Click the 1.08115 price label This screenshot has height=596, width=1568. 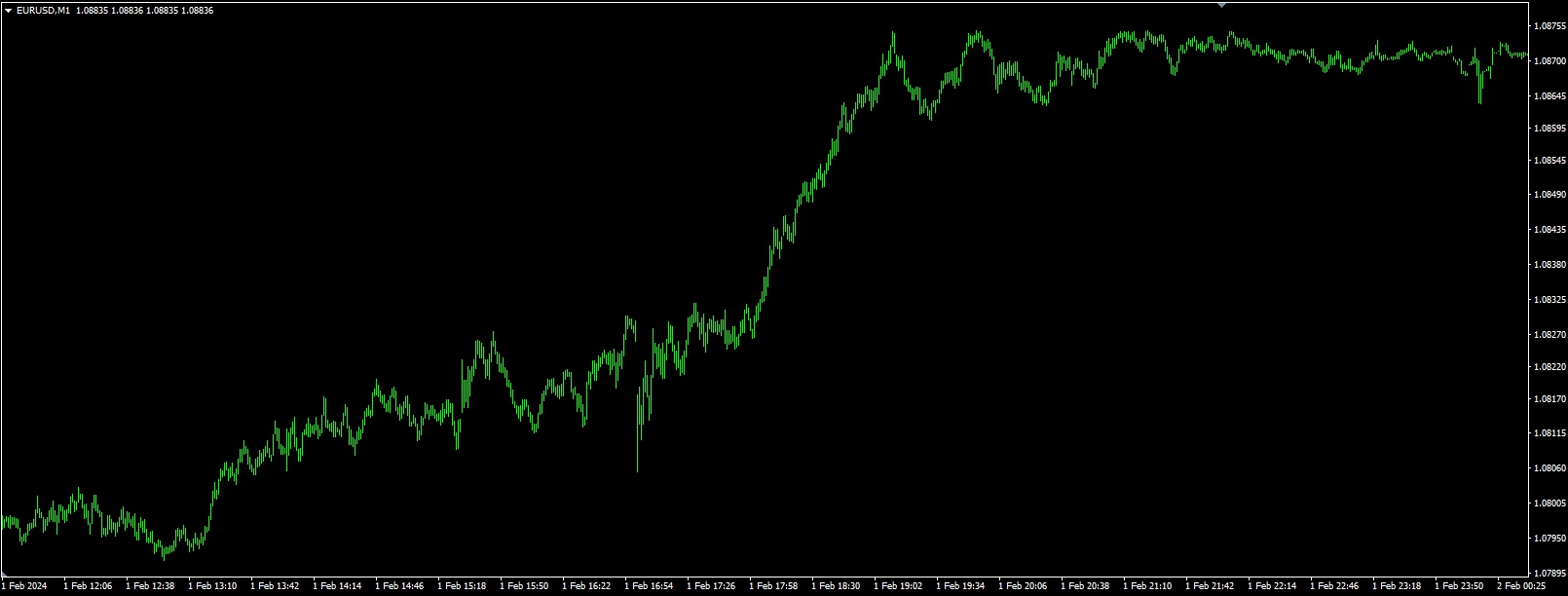[x=1549, y=433]
